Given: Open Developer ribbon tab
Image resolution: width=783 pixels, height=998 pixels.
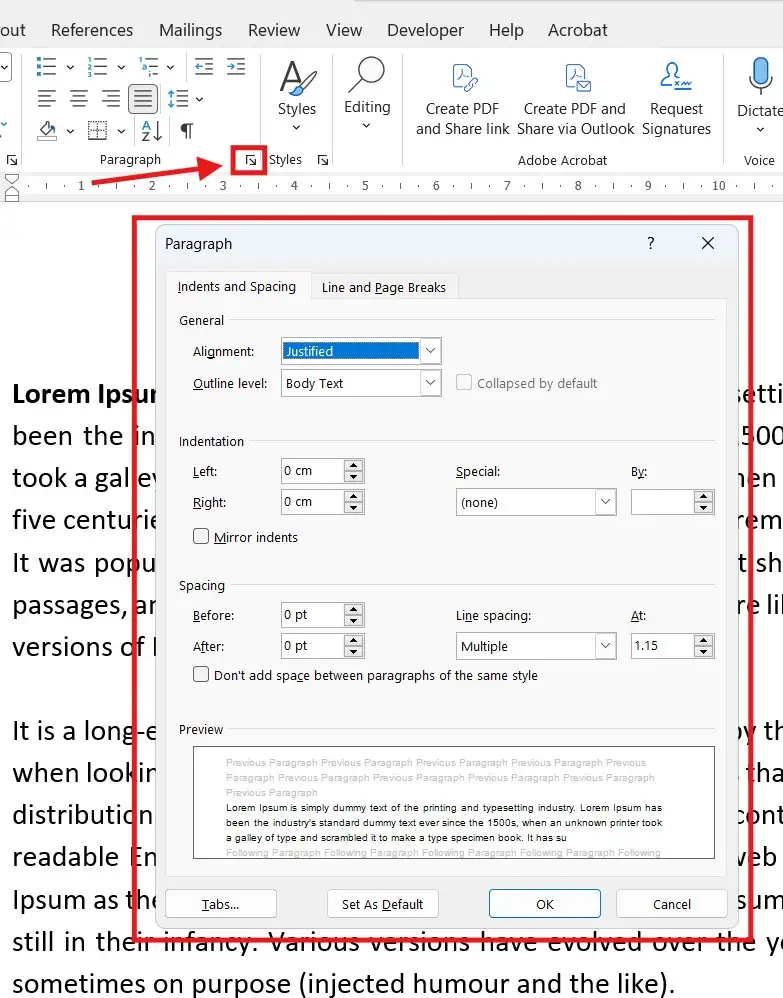Looking at the screenshot, I should click(x=425, y=30).
